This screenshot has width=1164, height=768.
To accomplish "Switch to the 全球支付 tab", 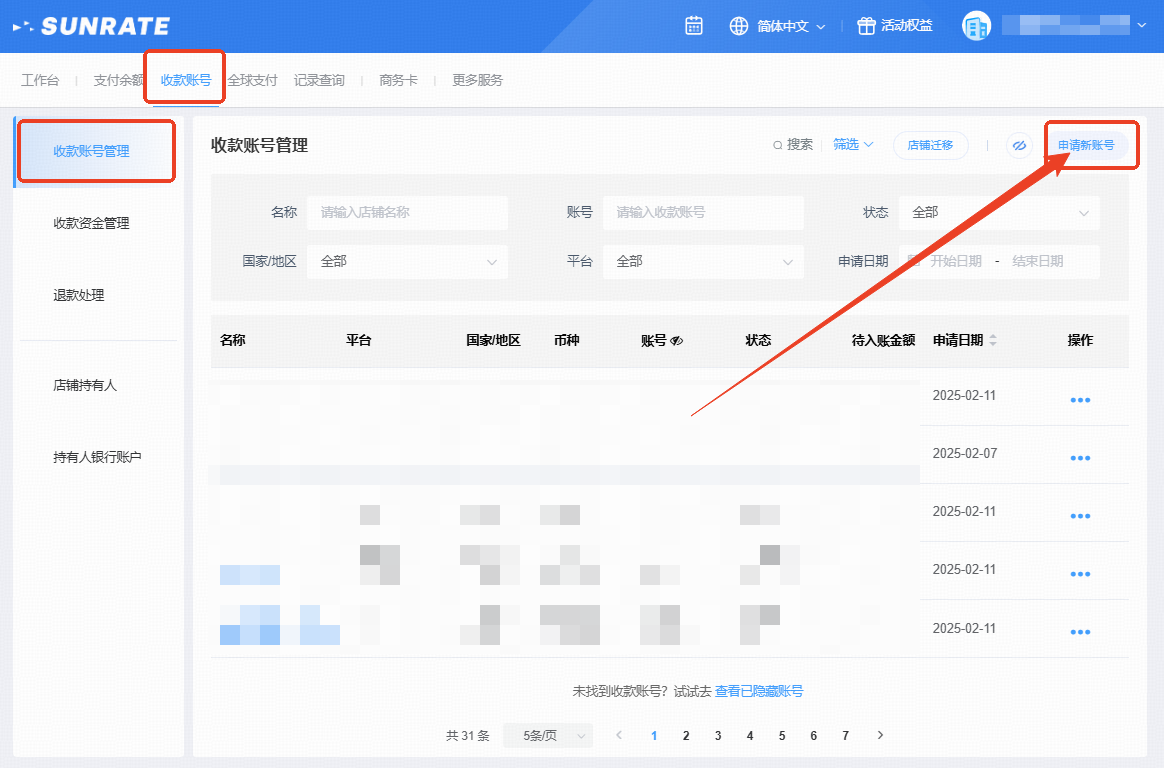I will (252, 80).
